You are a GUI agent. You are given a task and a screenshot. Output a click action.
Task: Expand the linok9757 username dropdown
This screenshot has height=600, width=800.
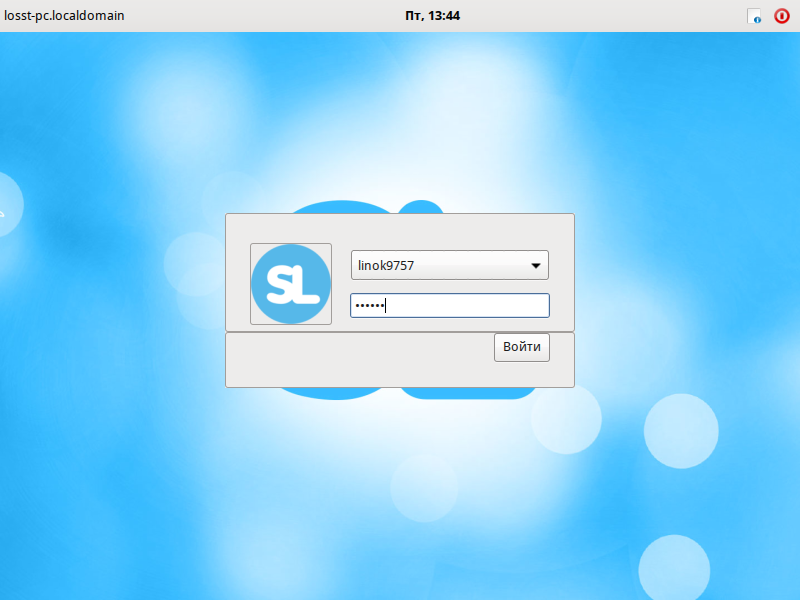click(449, 265)
